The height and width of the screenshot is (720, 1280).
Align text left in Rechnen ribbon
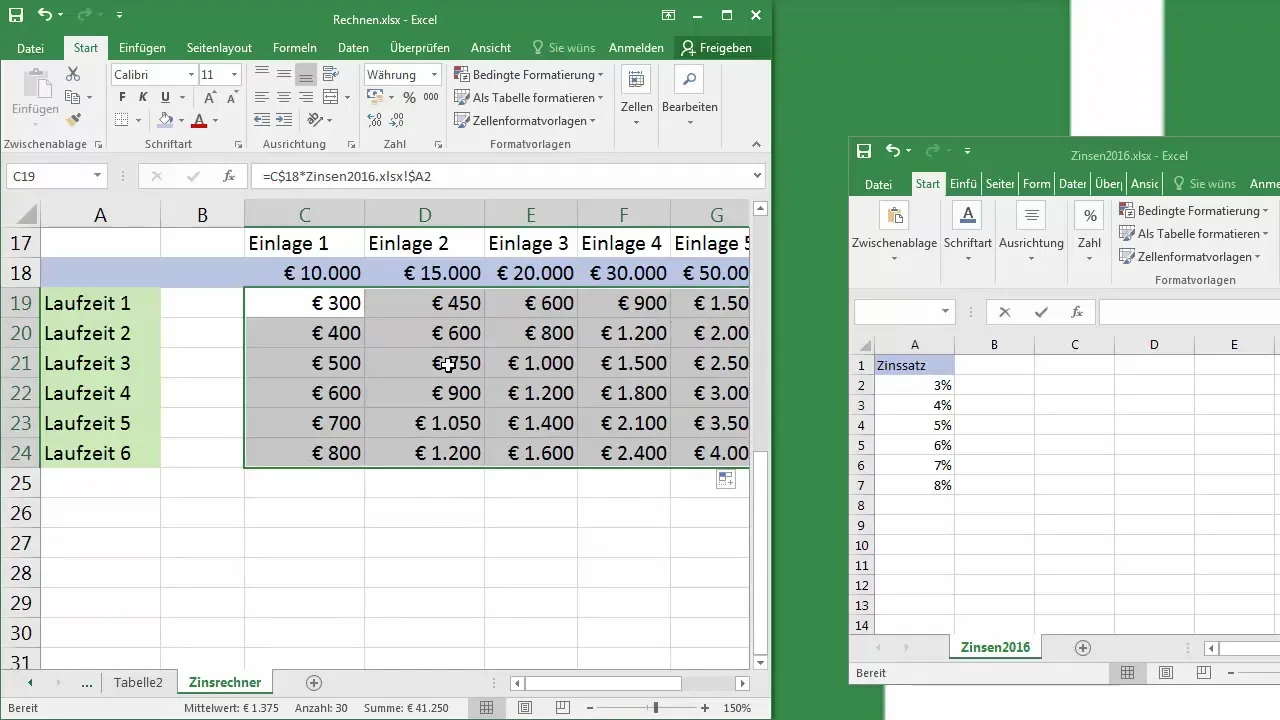coord(262,97)
